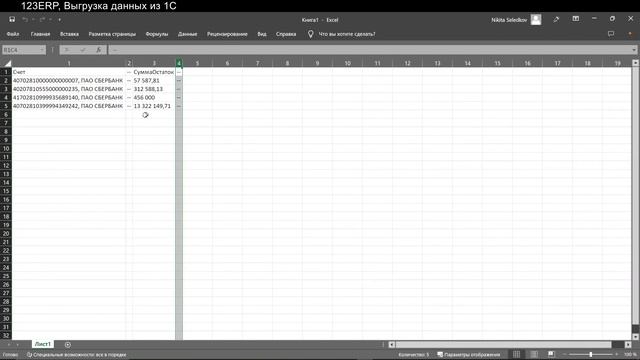Viewport: 640px width, 360px height.
Task: Click the vertical scrollbar up arrow
Action: click(636, 63)
